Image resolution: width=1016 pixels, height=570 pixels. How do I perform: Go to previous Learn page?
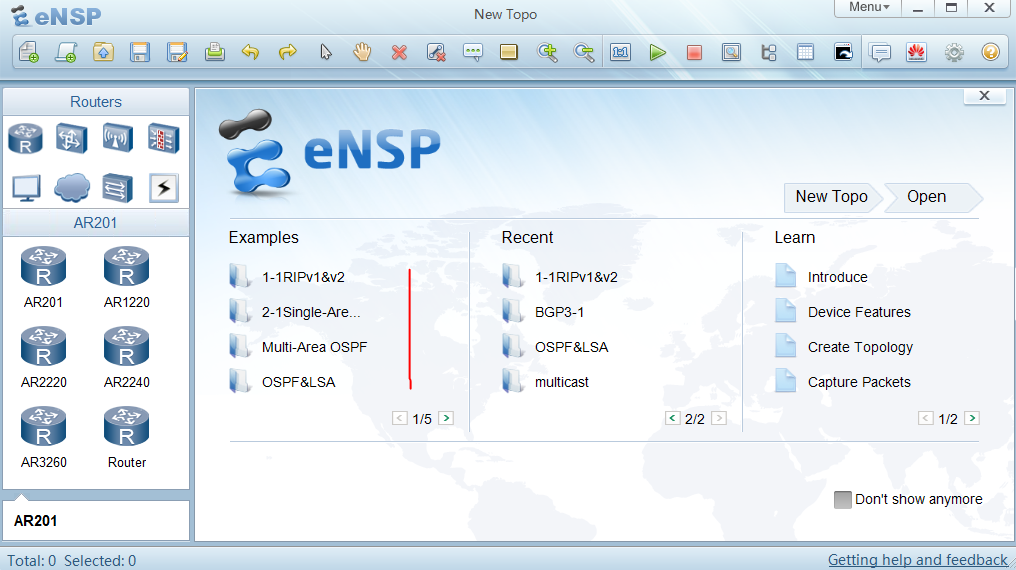pos(926,418)
